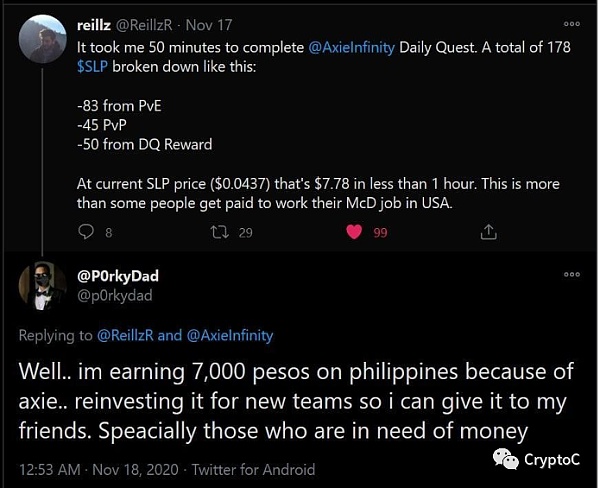This screenshot has height=488, width=600.
Task: Click the share icon on reillz's tweet
Action: point(489,232)
